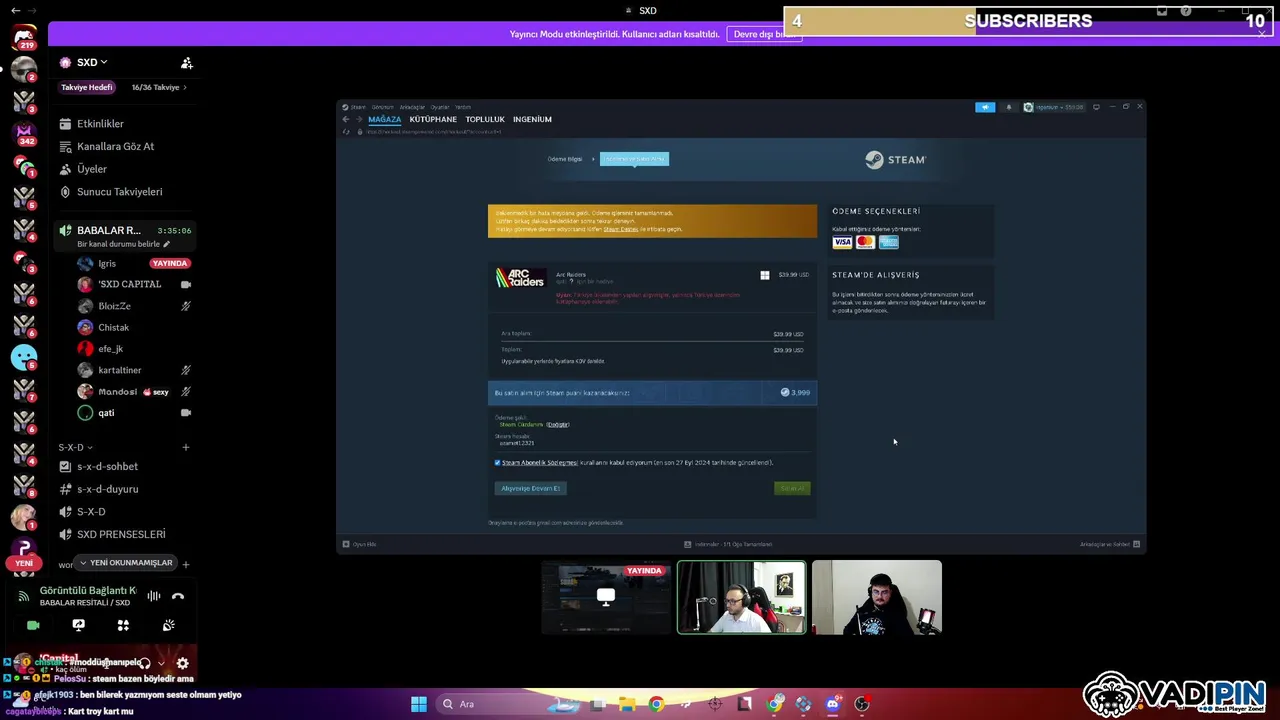Click the green Satın Al purchase button

[x=792, y=488]
